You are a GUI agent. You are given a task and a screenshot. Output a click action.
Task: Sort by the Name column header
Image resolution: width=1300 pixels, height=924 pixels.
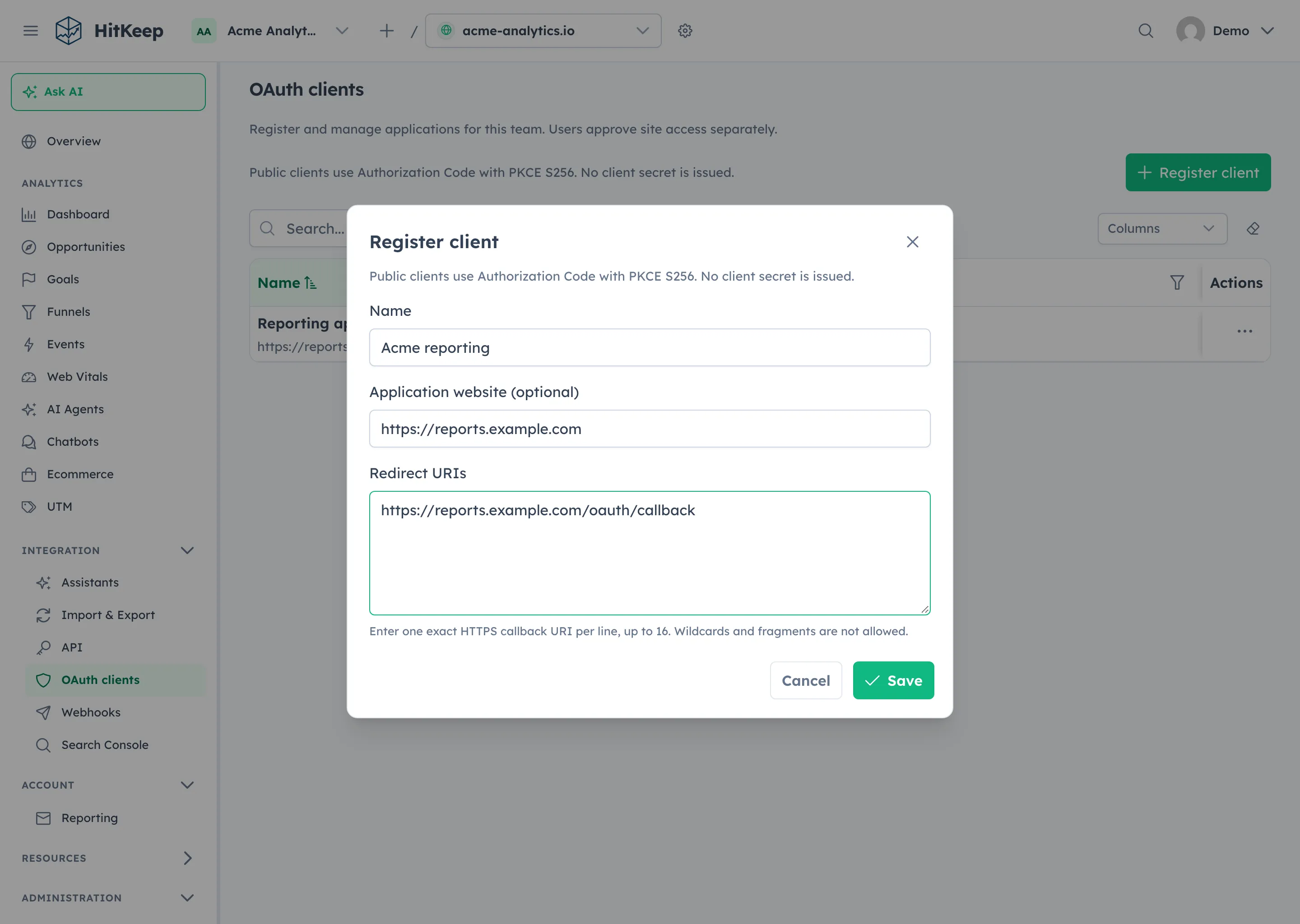(x=287, y=283)
